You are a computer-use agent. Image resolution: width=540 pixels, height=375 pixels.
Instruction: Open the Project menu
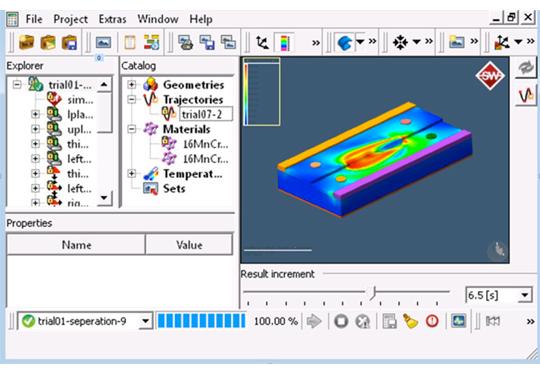click(x=71, y=19)
